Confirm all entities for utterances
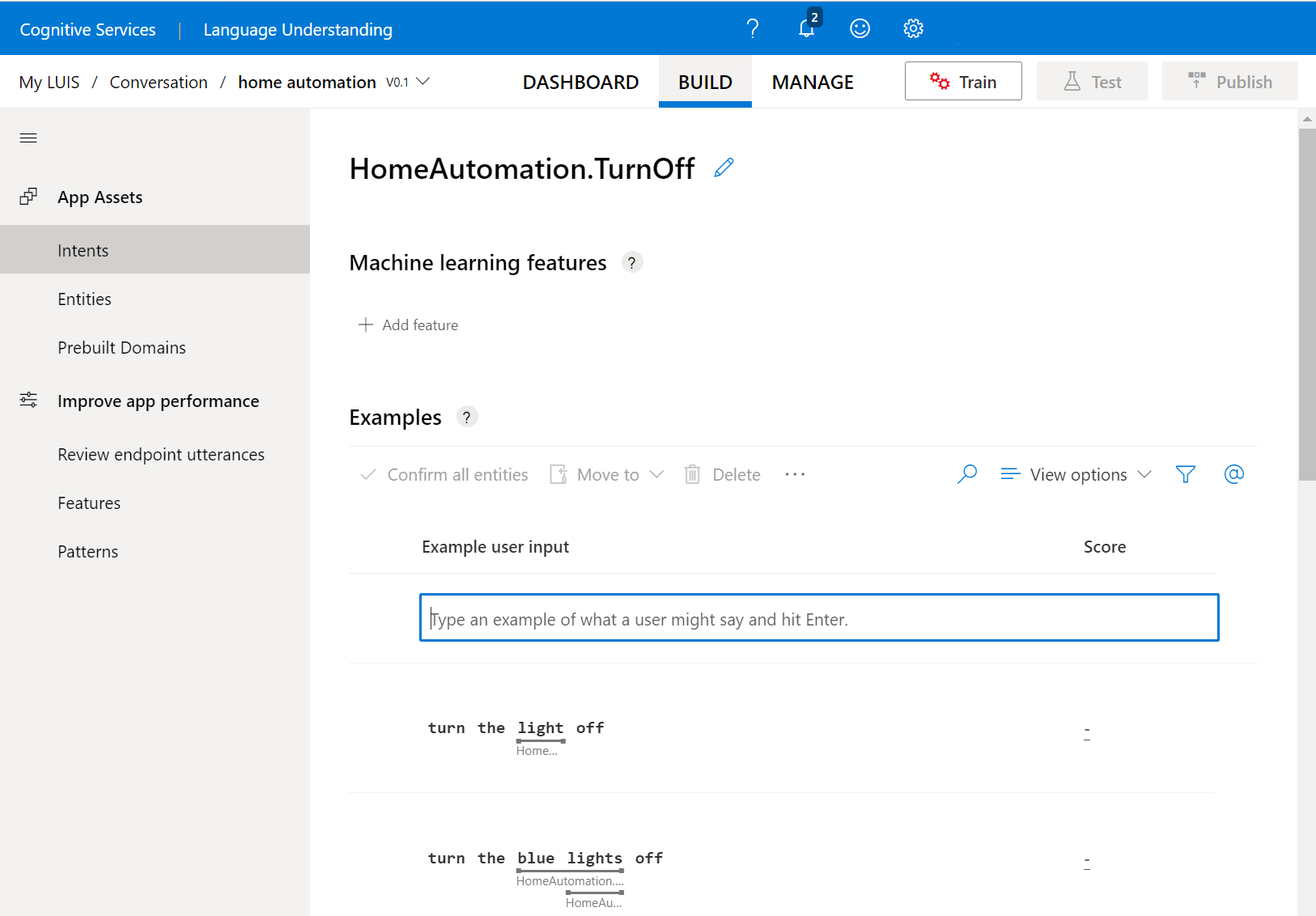Image resolution: width=1316 pixels, height=916 pixels. coord(443,474)
